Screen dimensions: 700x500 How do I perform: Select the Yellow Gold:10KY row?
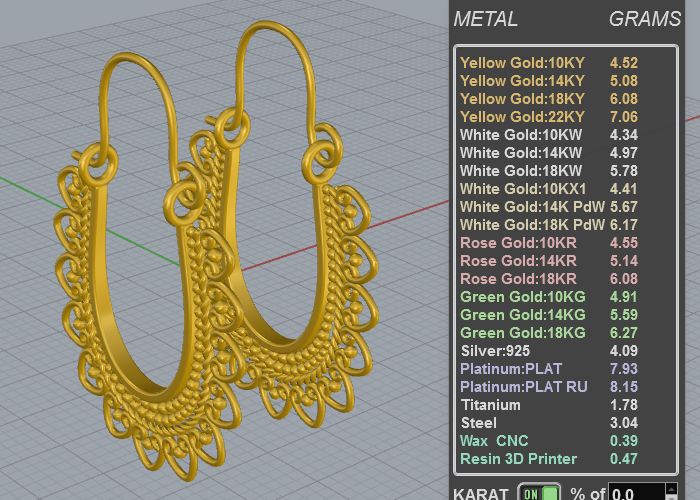point(549,63)
